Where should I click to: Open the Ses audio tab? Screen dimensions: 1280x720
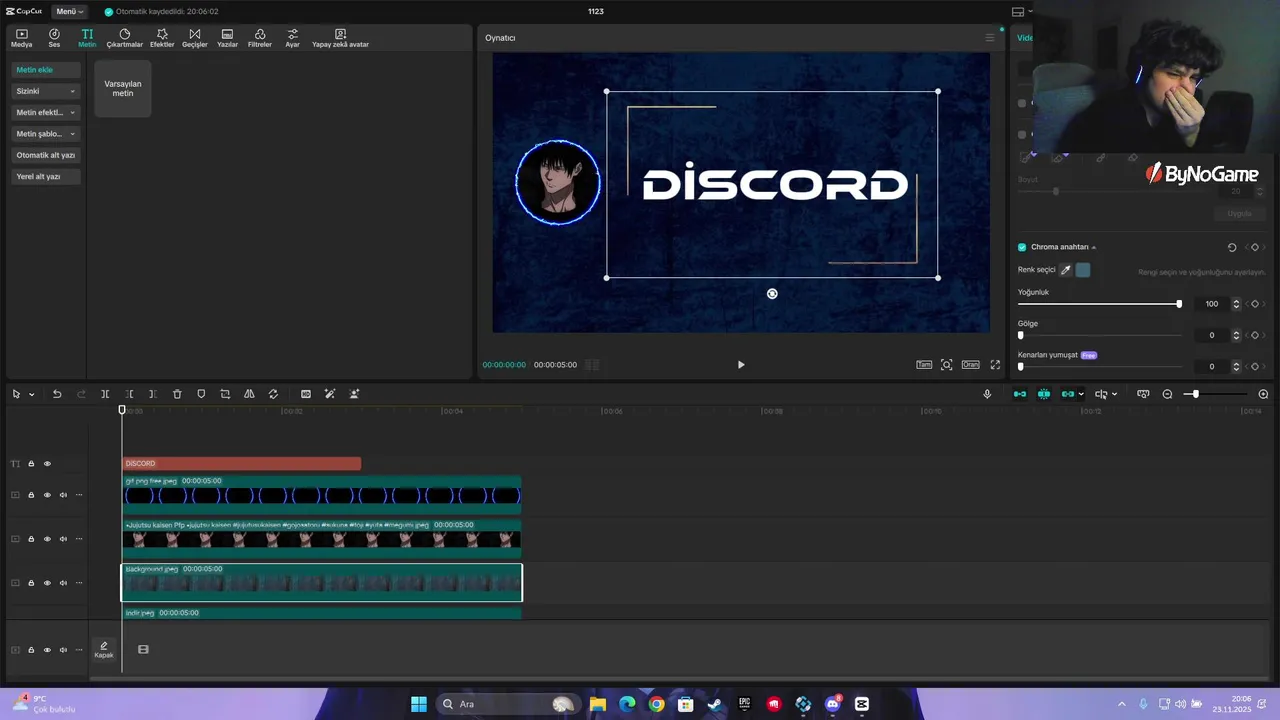tap(54, 38)
